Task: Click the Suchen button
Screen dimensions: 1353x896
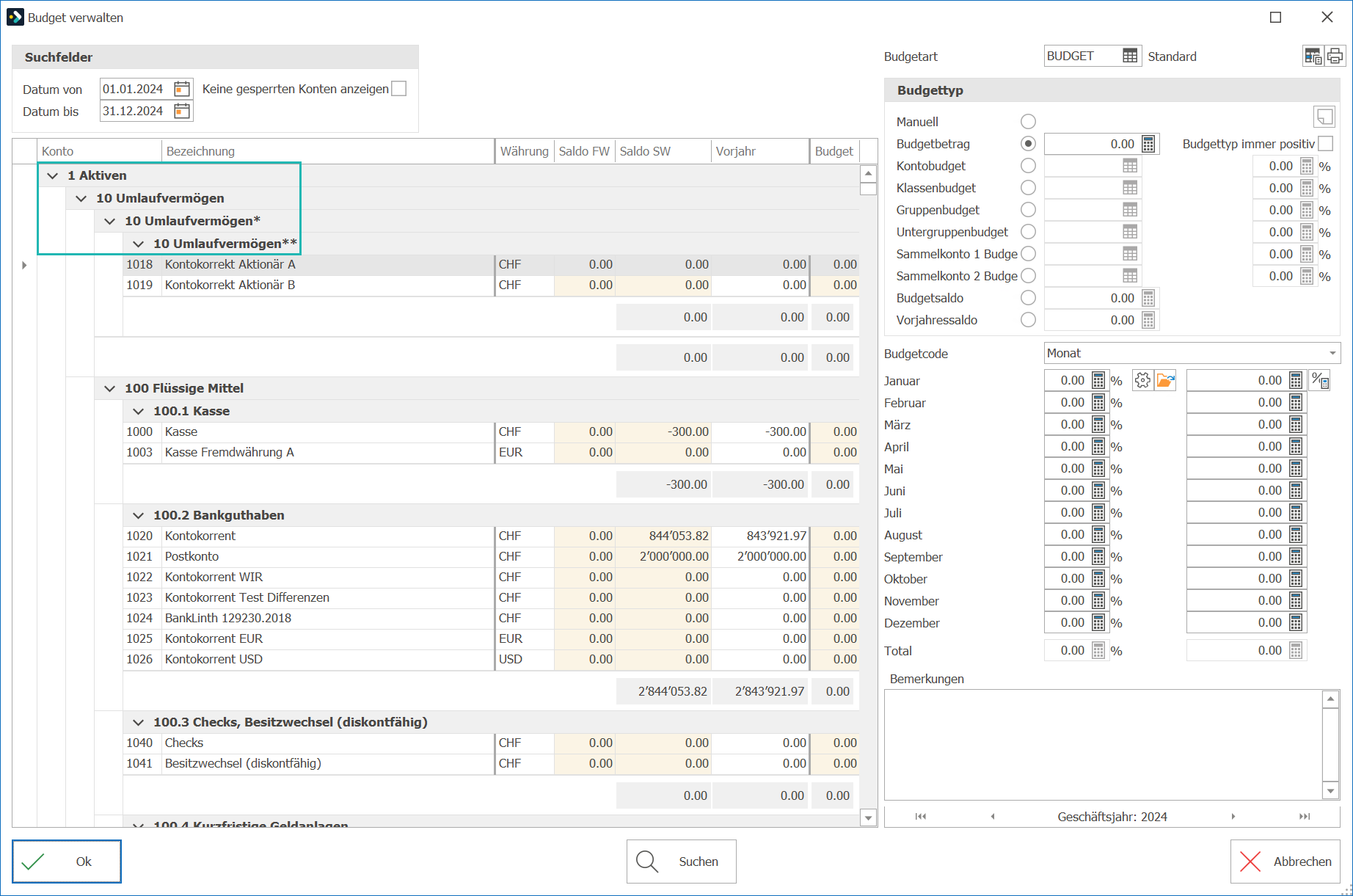Action: [x=681, y=862]
